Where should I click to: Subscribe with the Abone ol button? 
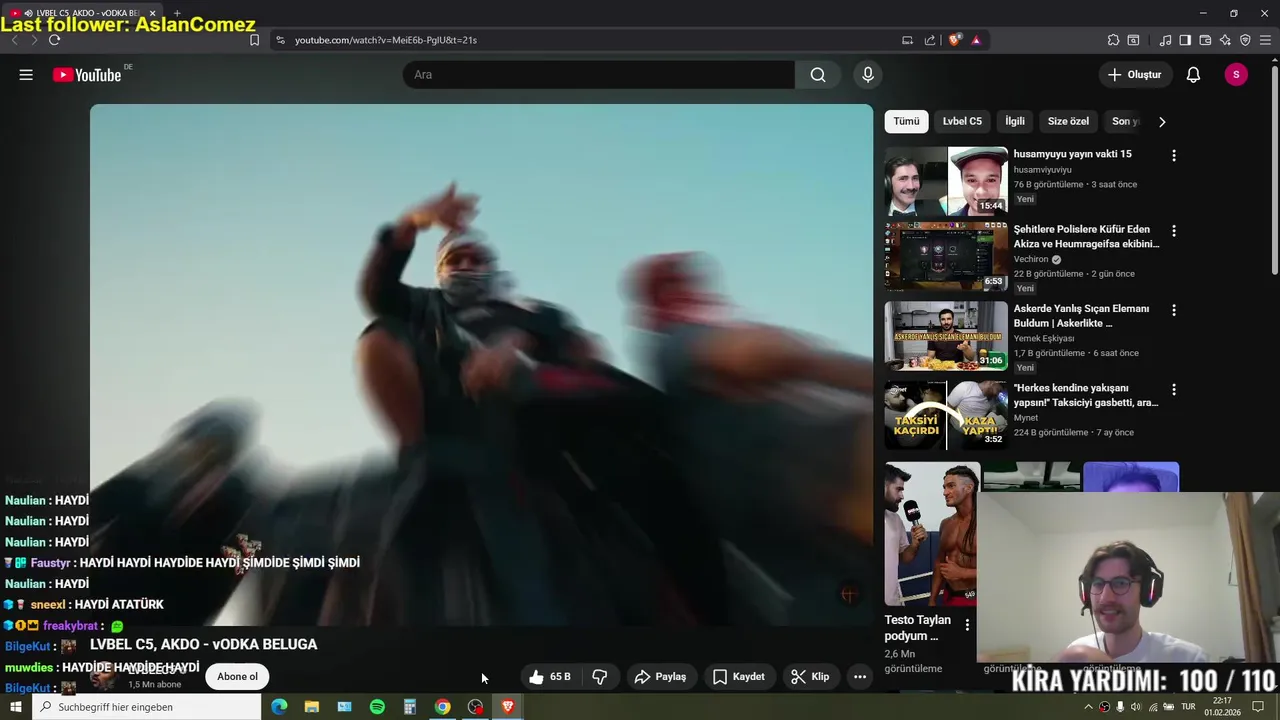click(x=237, y=677)
